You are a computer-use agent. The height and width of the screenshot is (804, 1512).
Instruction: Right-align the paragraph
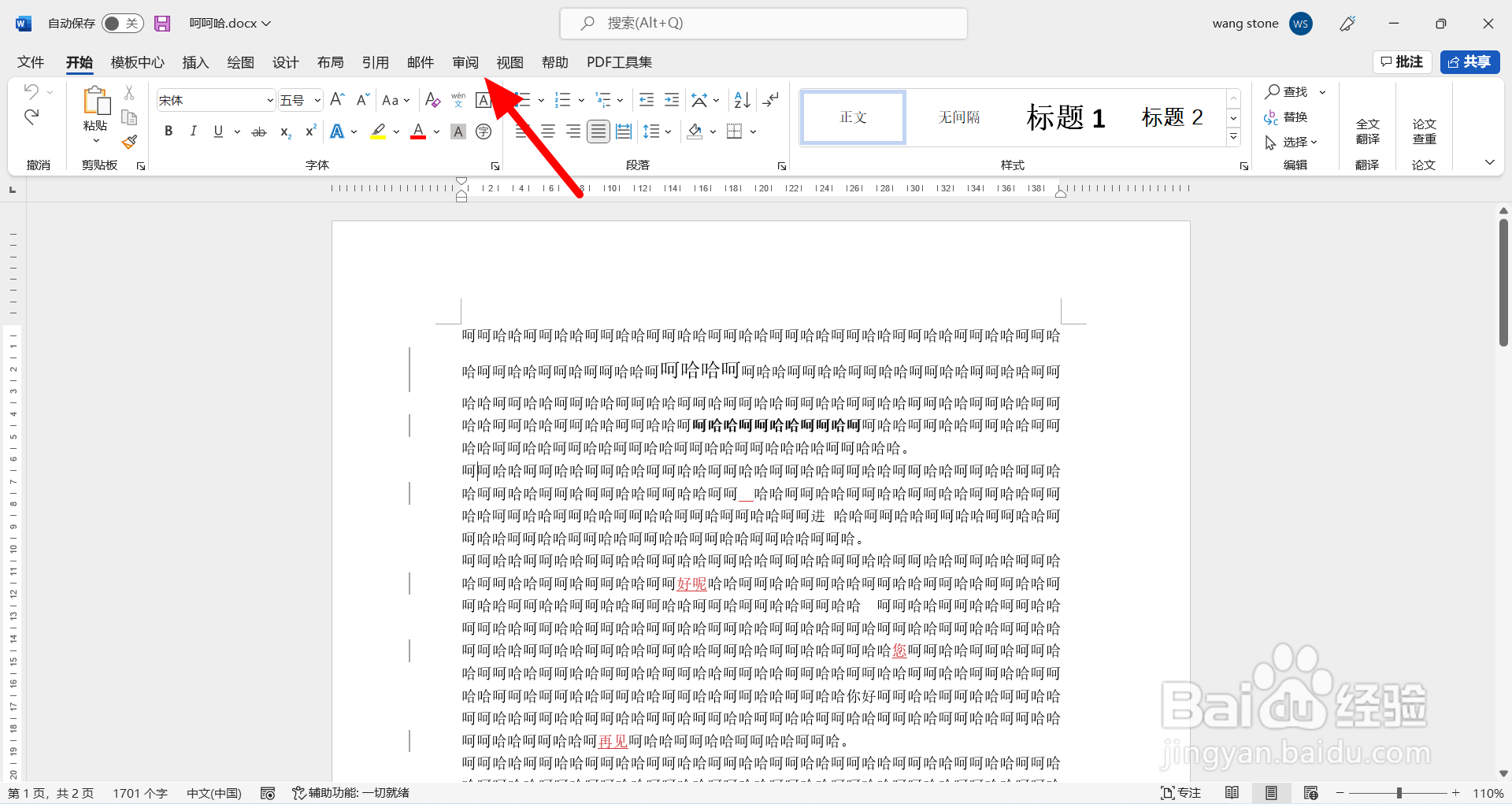(x=573, y=132)
